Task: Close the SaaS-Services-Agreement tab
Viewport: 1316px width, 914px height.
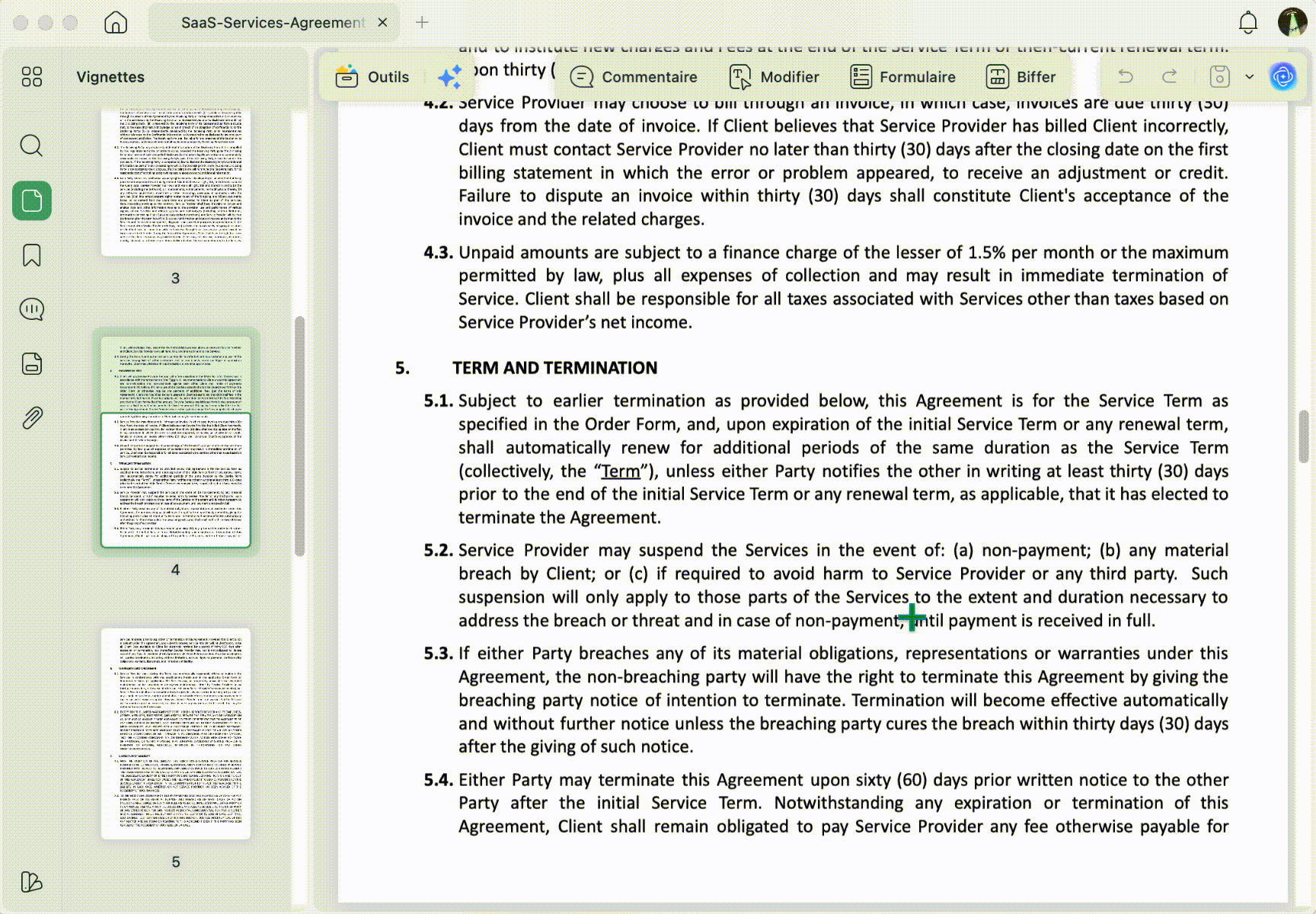Action: coord(383,22)
